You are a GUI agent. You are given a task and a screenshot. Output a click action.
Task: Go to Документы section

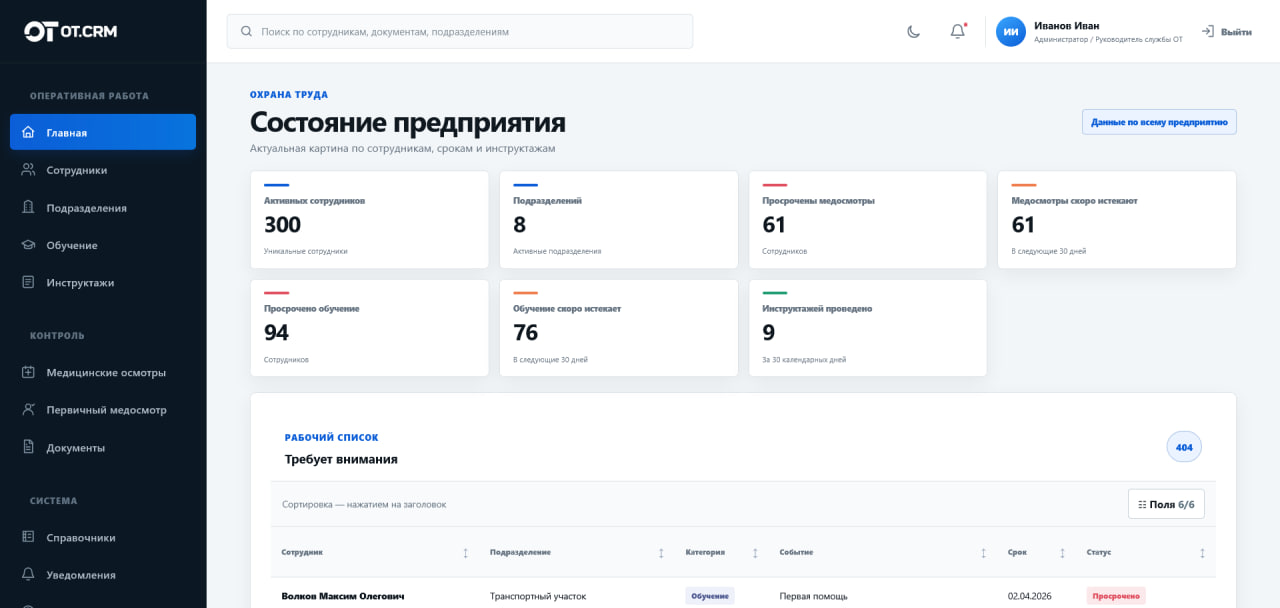(103, 448)
